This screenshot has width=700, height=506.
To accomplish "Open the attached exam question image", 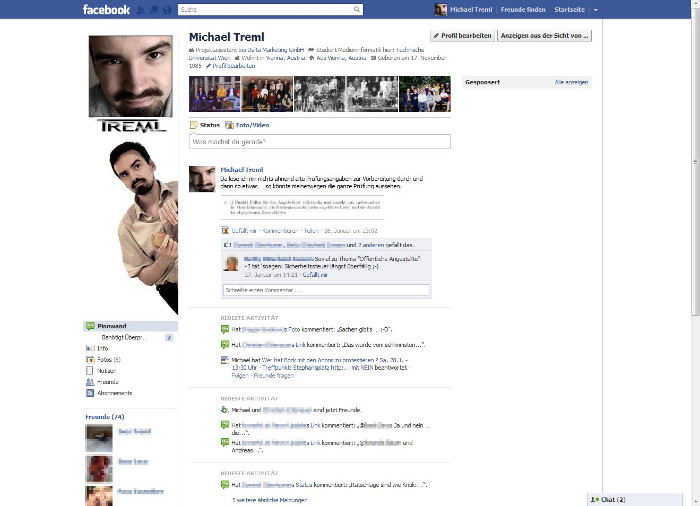I will (302, 208).
